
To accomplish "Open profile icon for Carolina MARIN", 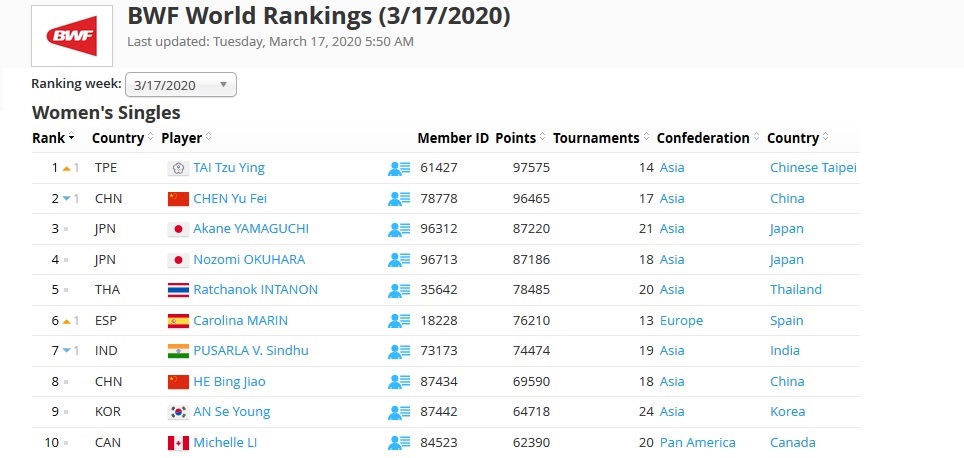I will (x=399, y=321).
